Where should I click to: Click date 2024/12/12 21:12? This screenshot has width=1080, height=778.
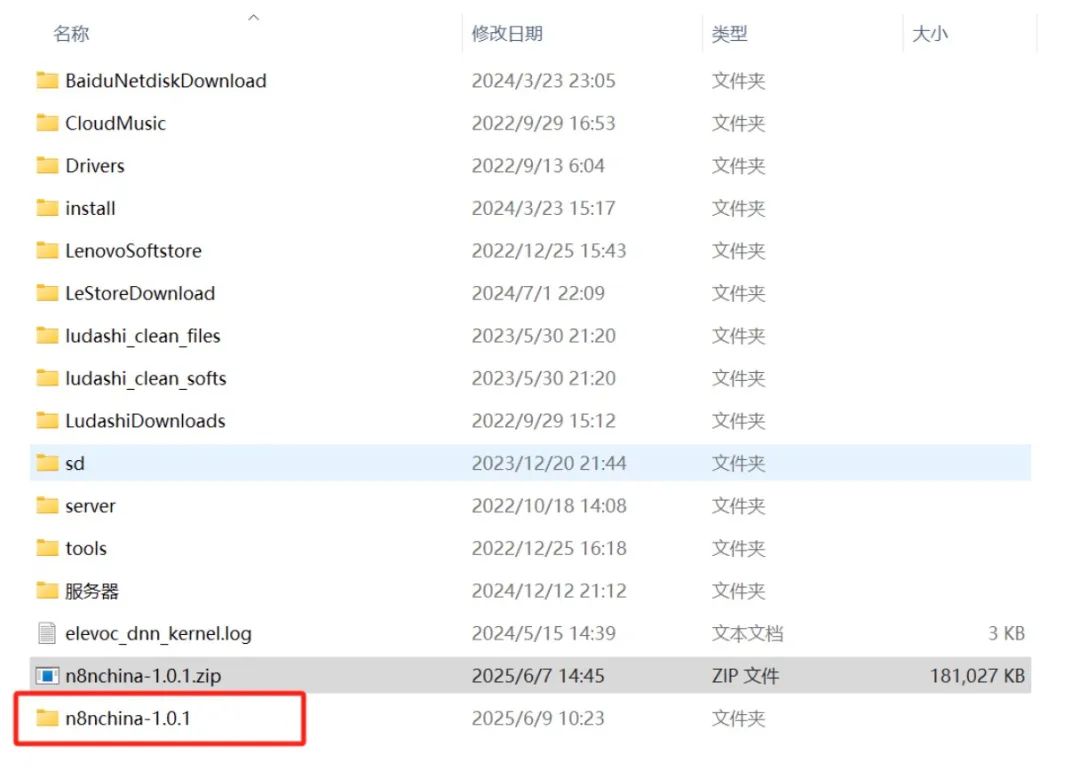click(x=549, y=591)
